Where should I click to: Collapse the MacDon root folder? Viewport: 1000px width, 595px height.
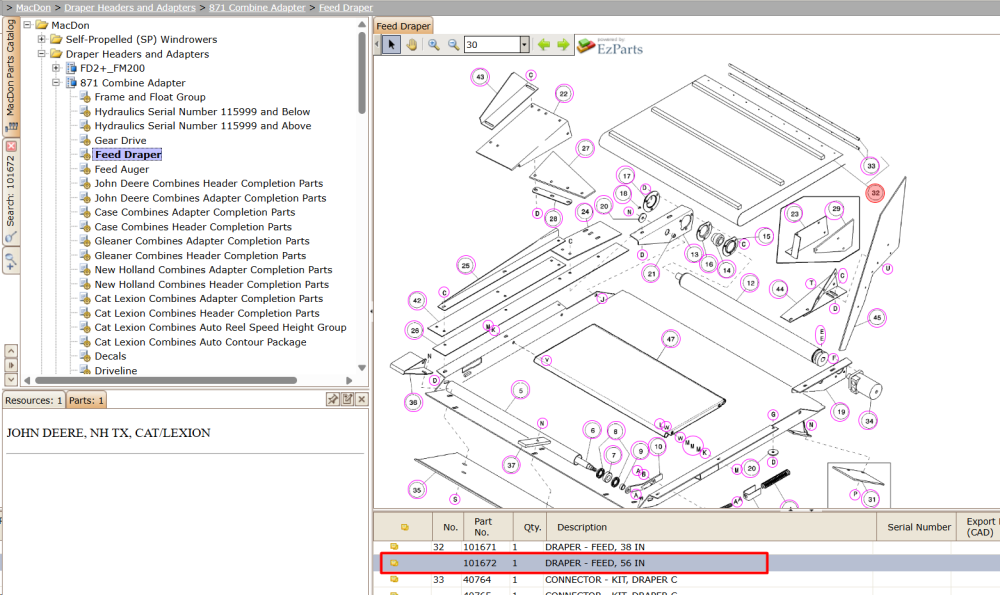pos(27,25)
